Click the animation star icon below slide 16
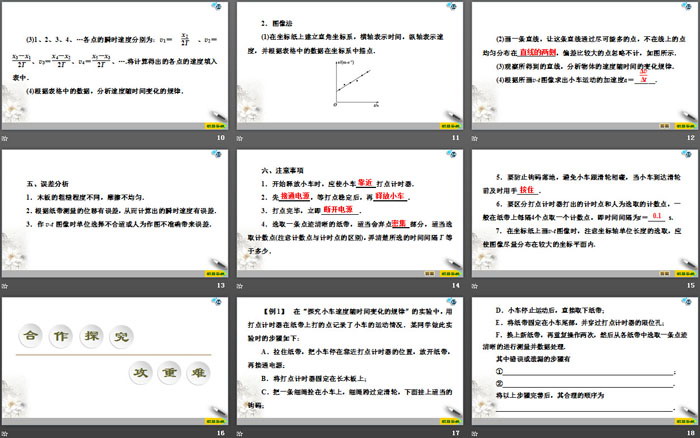 point(4,434)
